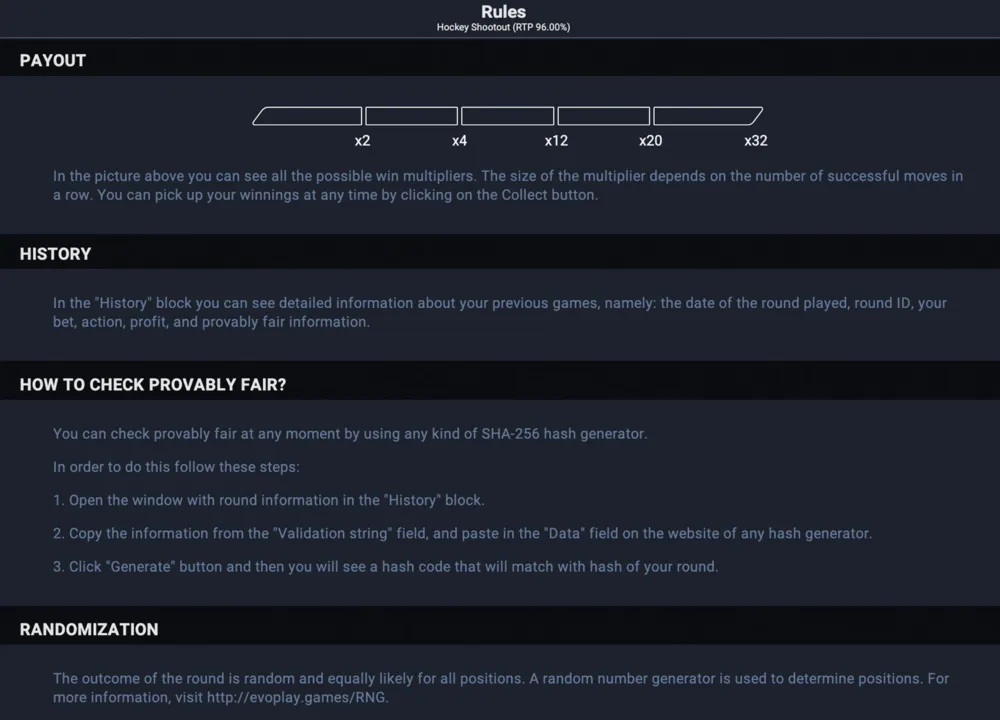Screen dimensions: 1000x720
Task: Click the second payout segment box
Action: pyautogui.click(x=411, y=116)
